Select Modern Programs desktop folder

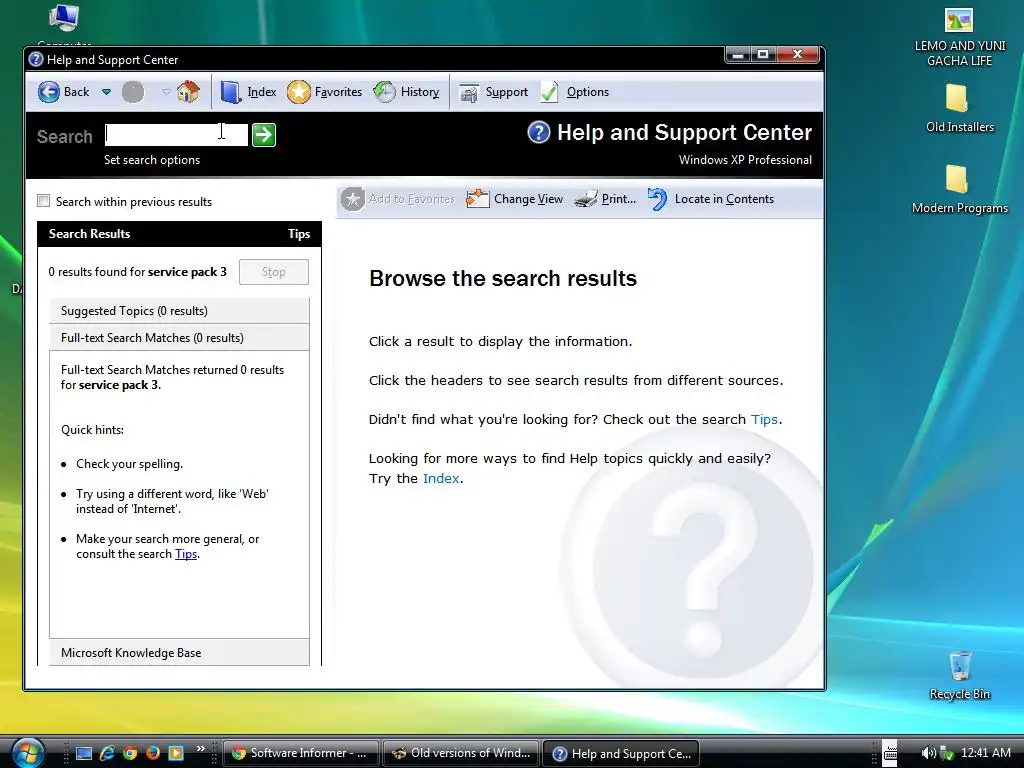(x=959, y=189)
